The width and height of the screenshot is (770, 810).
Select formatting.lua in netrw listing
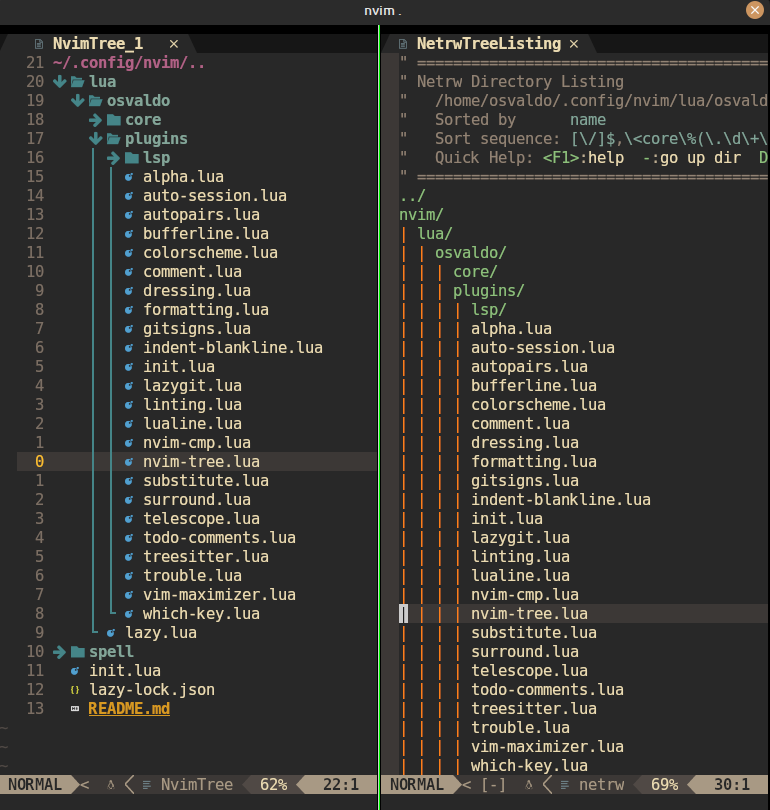click(x=534, y=462)
